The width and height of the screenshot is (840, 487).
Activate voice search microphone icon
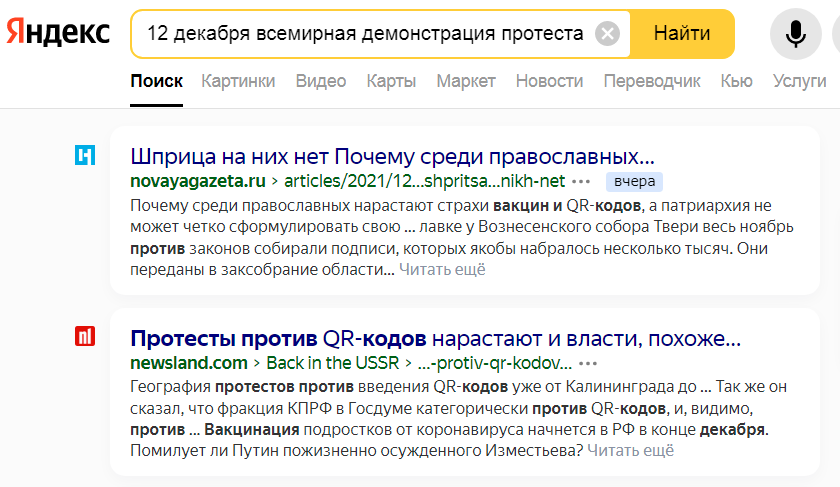click(x=796, y=34)
